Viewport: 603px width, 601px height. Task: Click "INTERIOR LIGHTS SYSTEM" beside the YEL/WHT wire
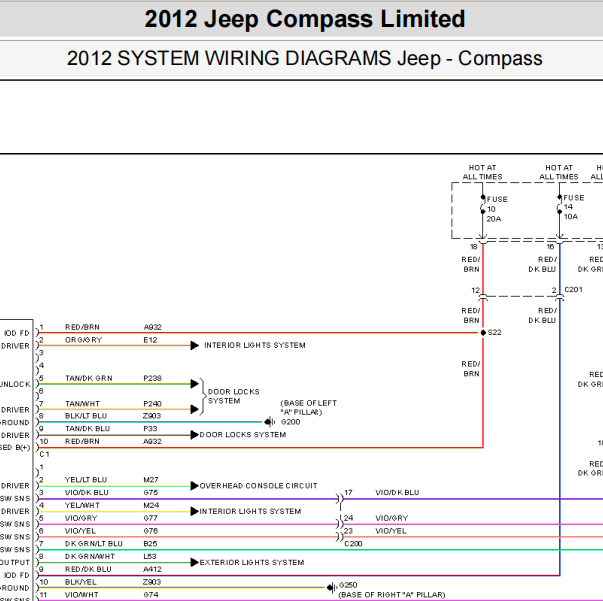point(250,511)
